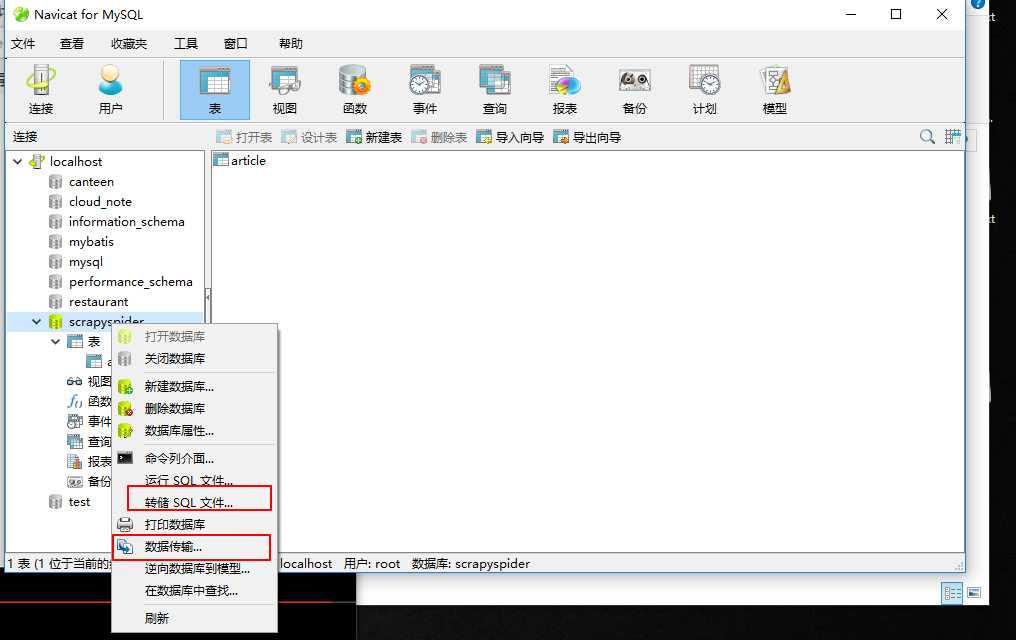This screenshot has width=1016, height=640.
Task: Choose 打印数据库 in context menu
Action: point(194,524)
